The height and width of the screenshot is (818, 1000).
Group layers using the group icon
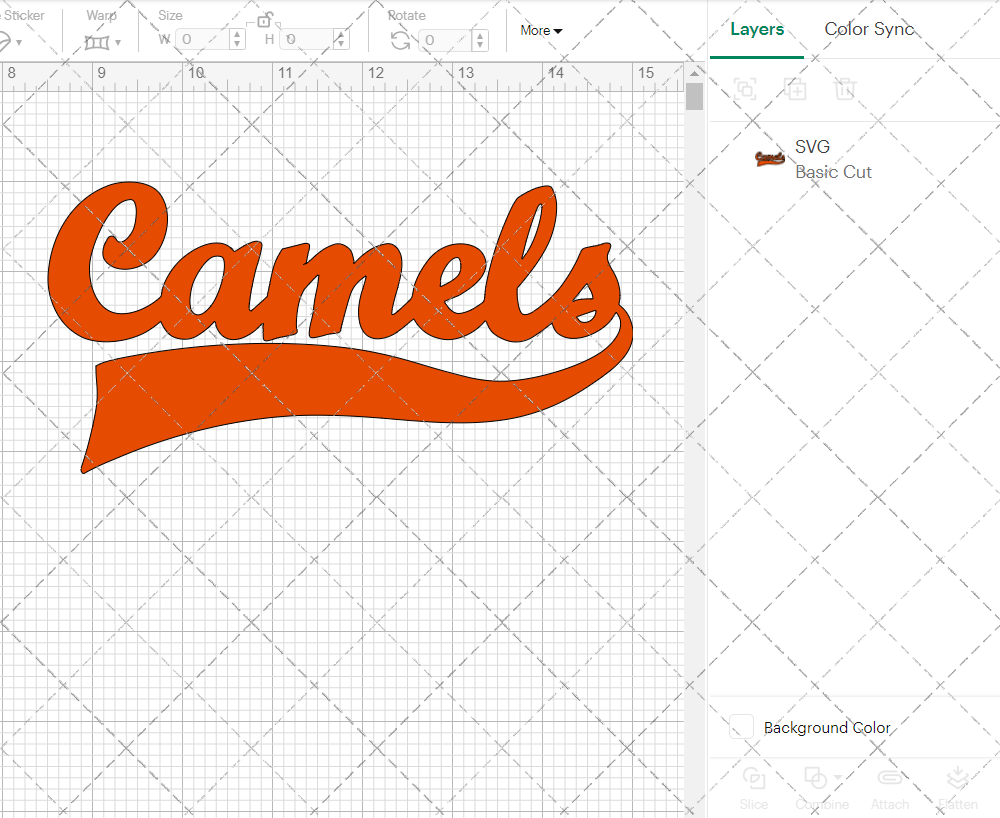[x=743, y=89]
